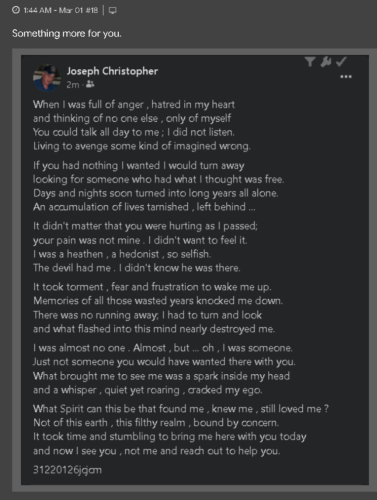Click the funnel filter icon on the post
The width and height of the screenshot is (377, 500).
coord(310,62)
